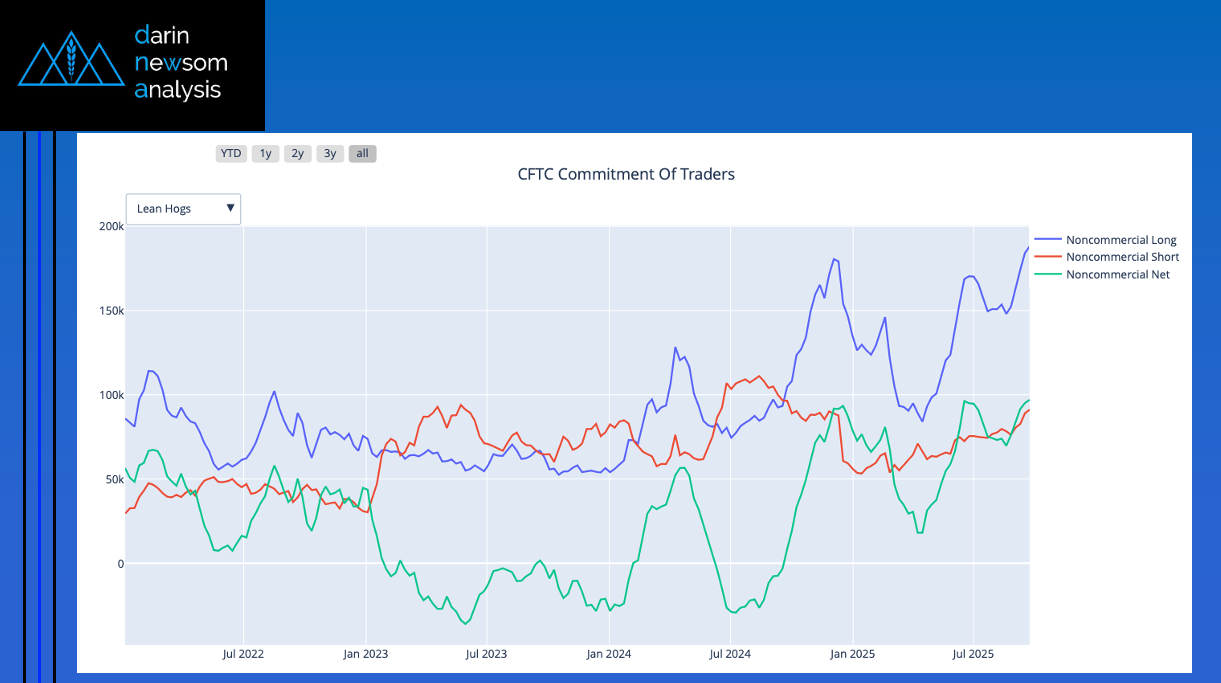1221x683 pixels.
Task: Click the dropdown arrow beside Lean Hogs
Action: pyautogui.click(x=230, y=209)
